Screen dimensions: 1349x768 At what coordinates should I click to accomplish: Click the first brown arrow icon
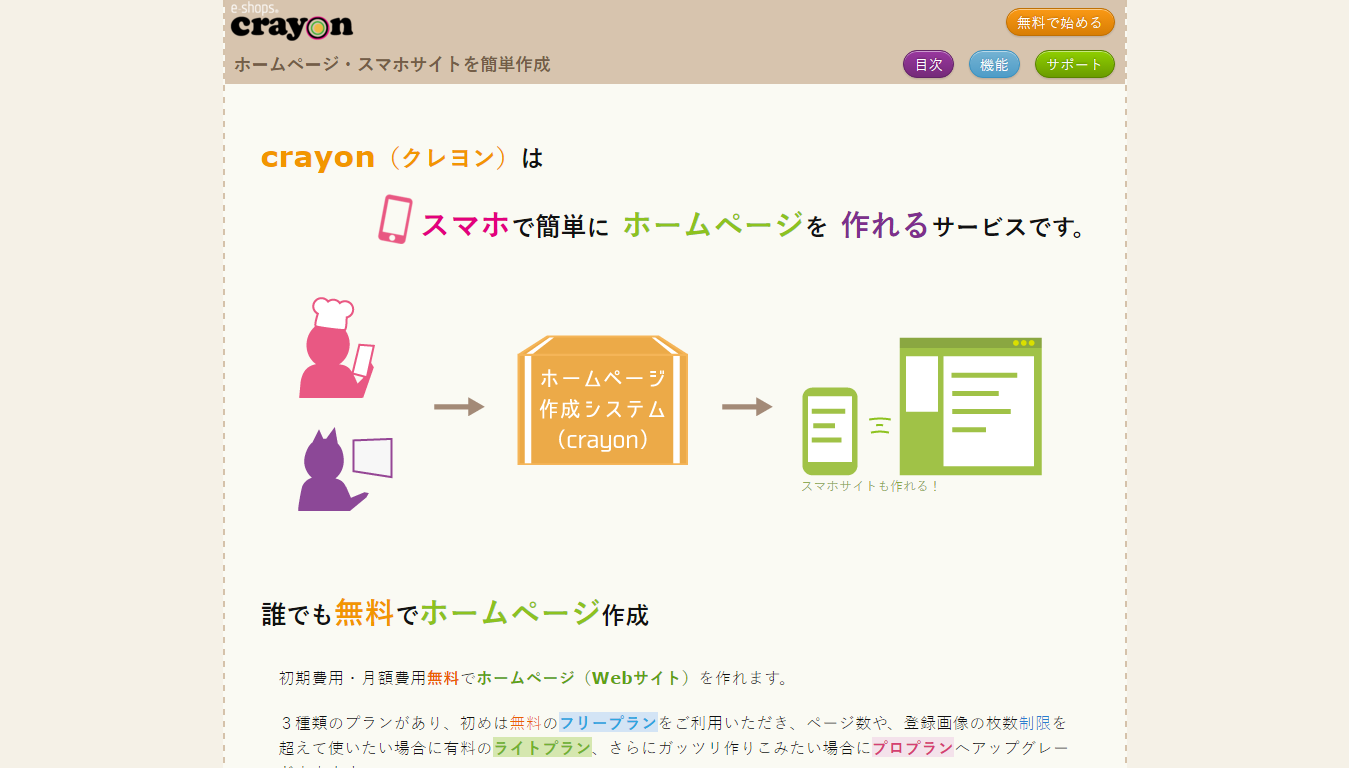pyautogui.click(x=459, y=406)
